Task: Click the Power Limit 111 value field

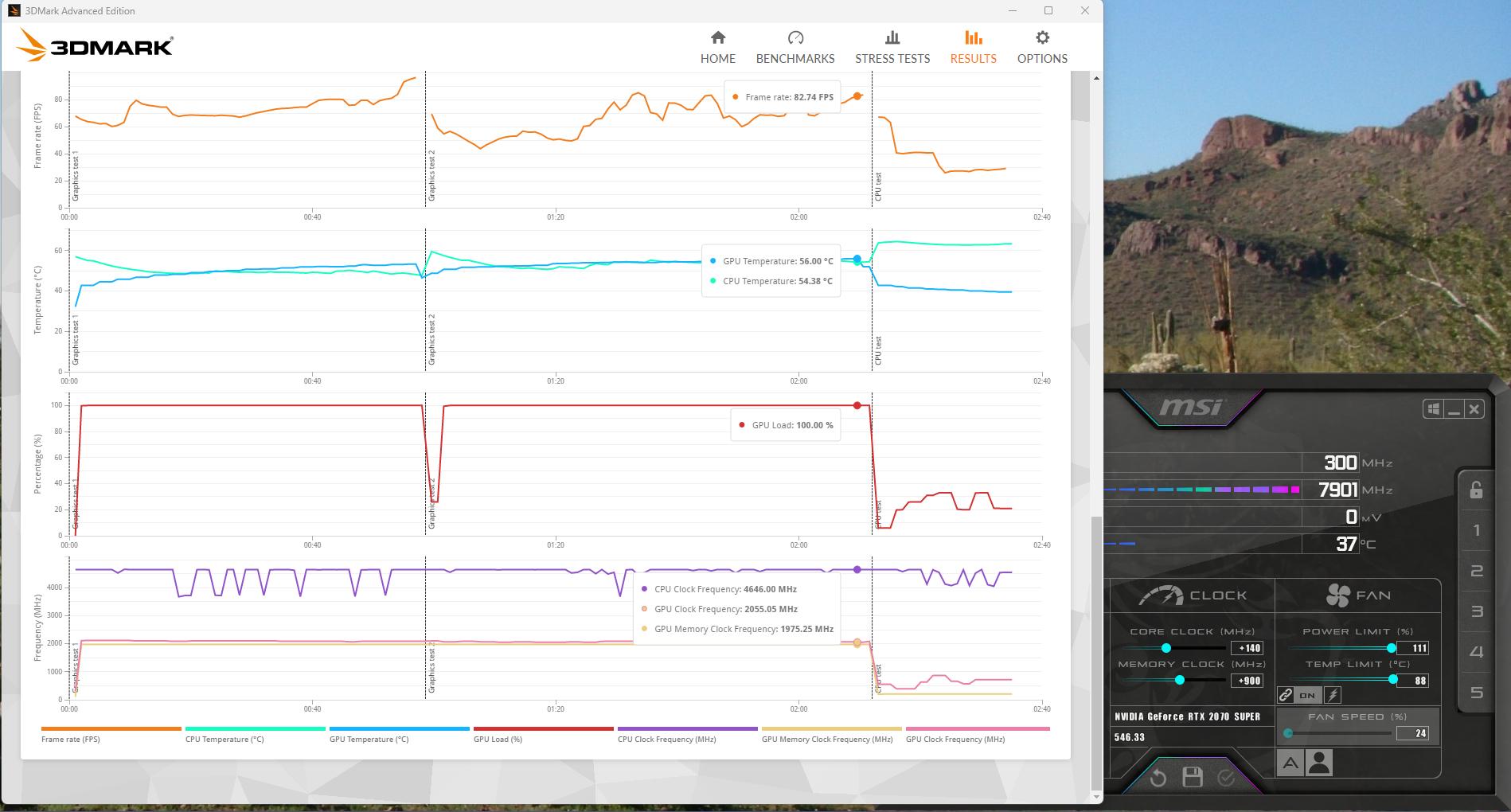Action: click(1413, 648)
